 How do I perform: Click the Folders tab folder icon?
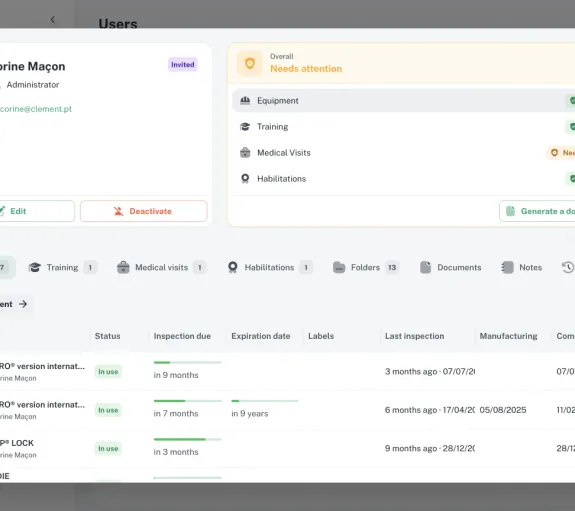pyautogui.click(x=339, y=267)
